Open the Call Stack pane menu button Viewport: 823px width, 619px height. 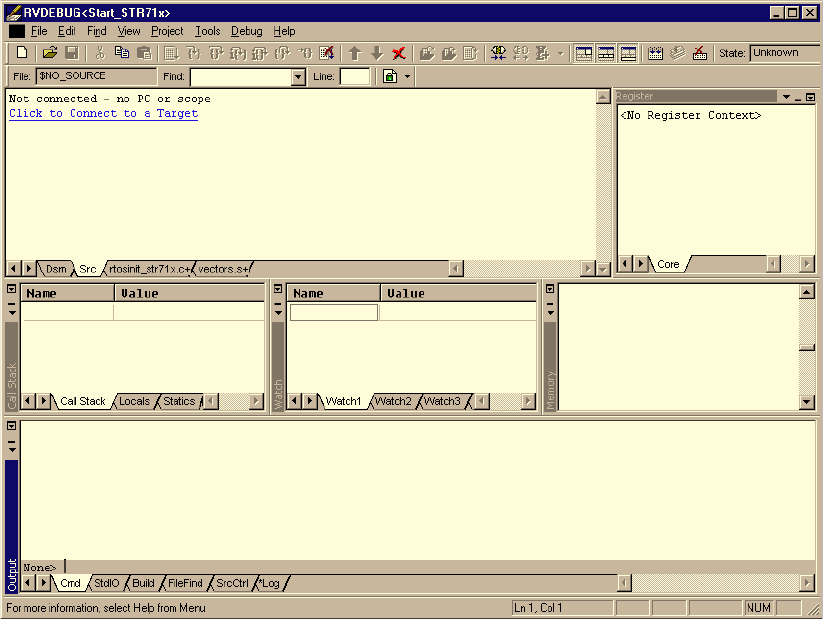(x=12, y=289)
